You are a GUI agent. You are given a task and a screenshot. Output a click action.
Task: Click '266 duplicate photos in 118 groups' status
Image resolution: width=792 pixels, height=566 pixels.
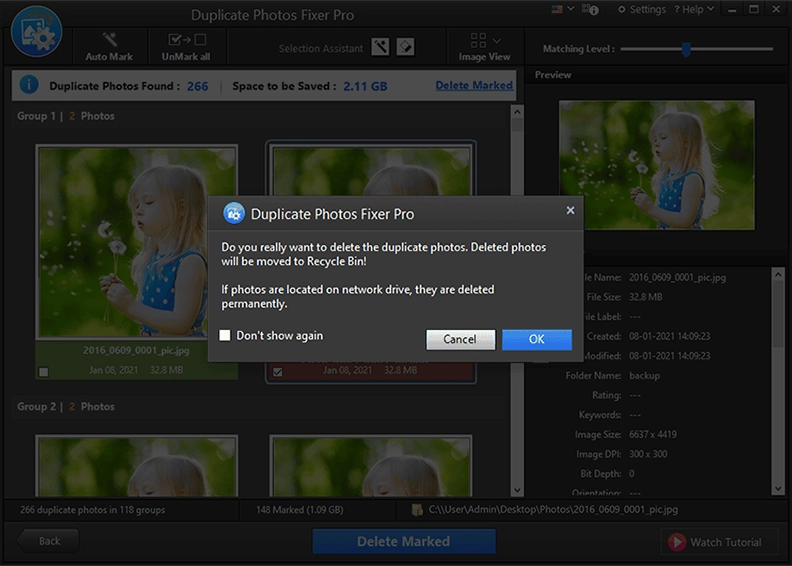point(92,510)
